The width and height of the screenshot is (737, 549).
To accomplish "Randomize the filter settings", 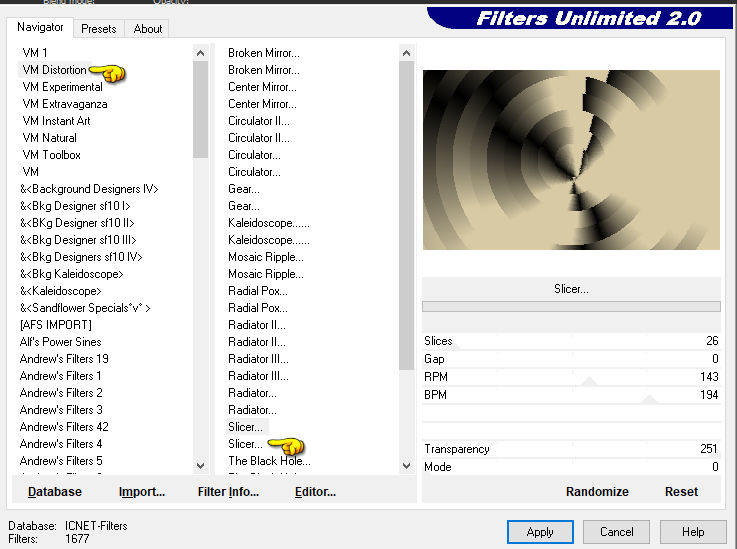I will (x=597, y=492).
